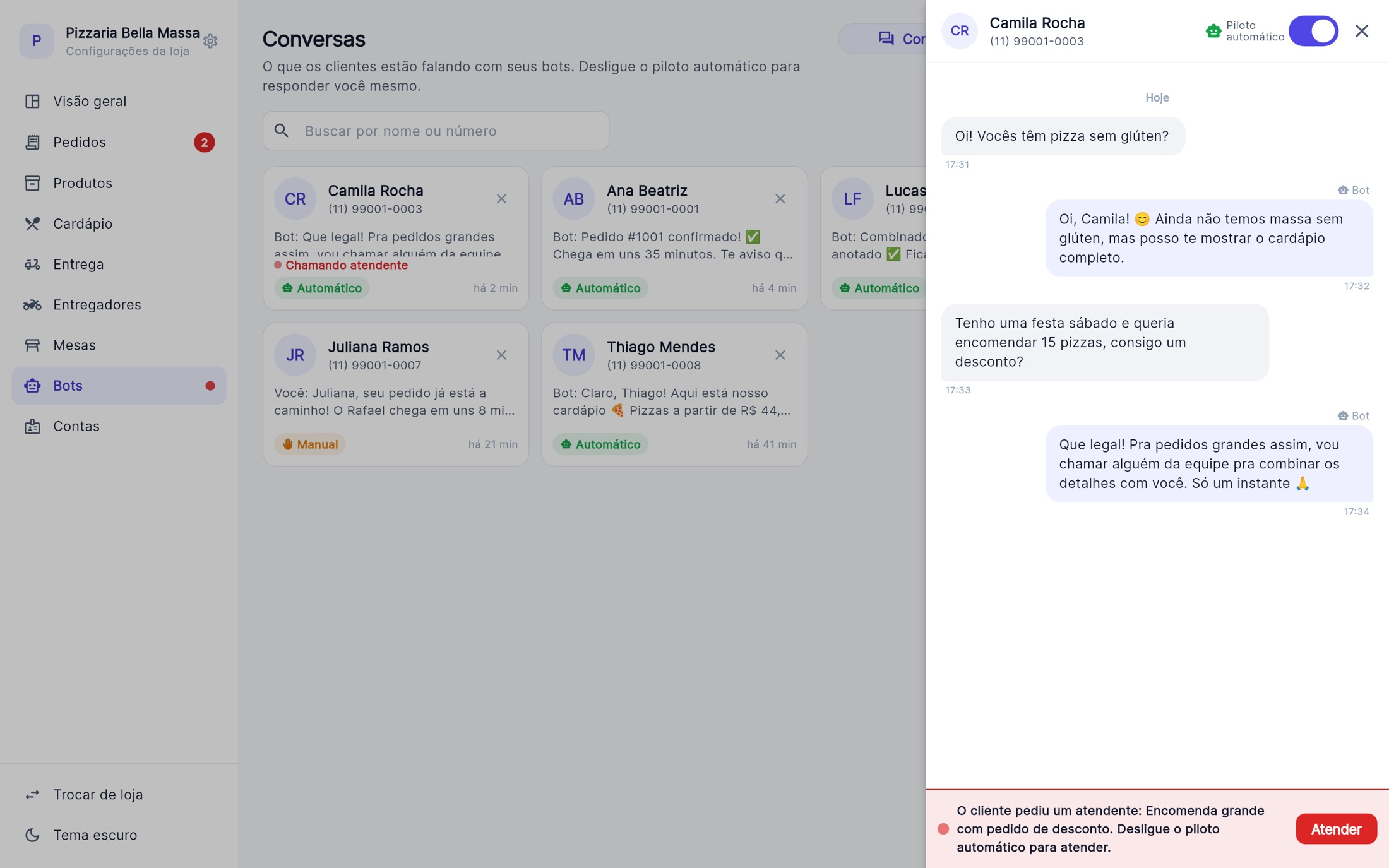Dismiss Ana Beatriz conversation card
The image size is (1389, 868).
(780, 199)
